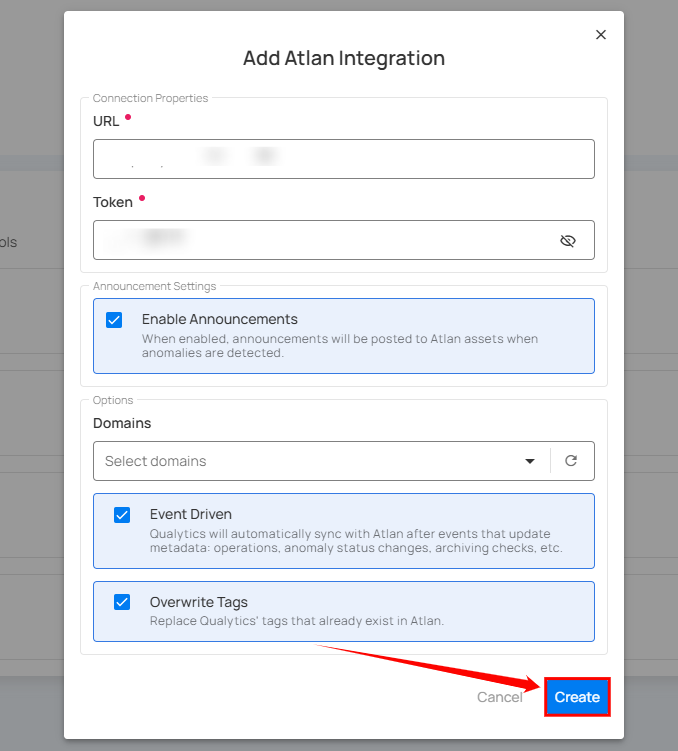678x751 pixels.
Task: Click Qualytics will automatically sync description
Action: tap(356, 541)
